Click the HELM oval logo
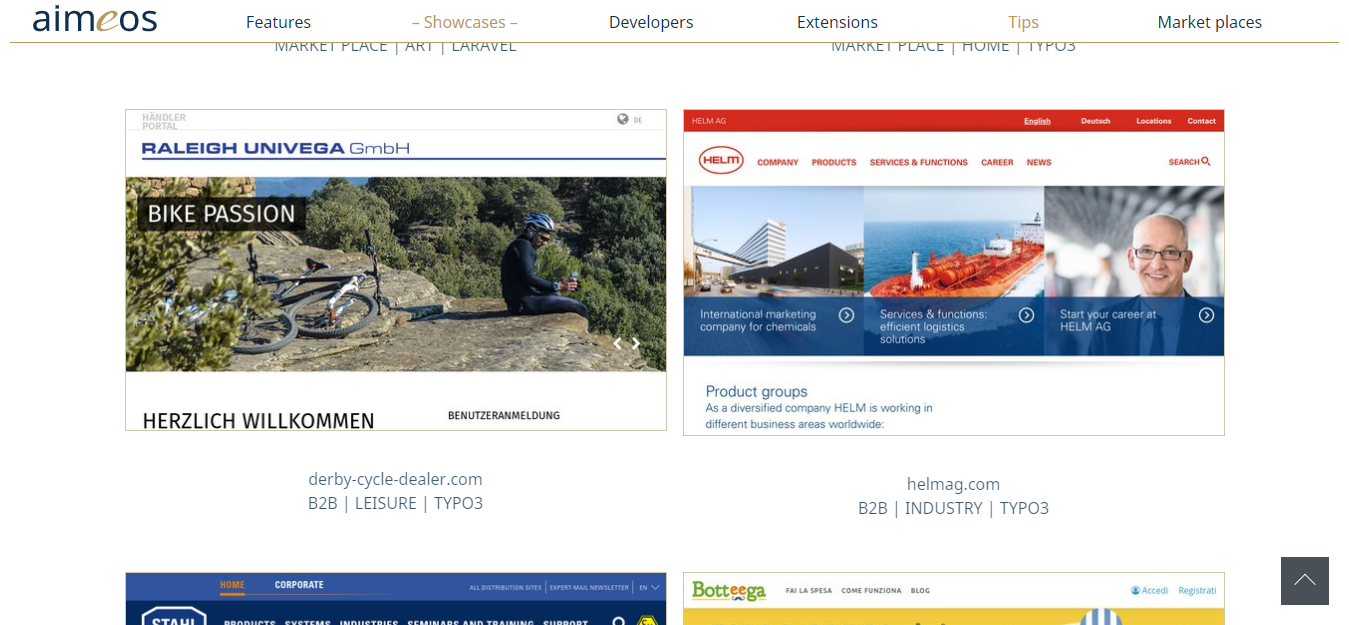The width and height of the screenshot is (1349, 625). tap(721, 160)
